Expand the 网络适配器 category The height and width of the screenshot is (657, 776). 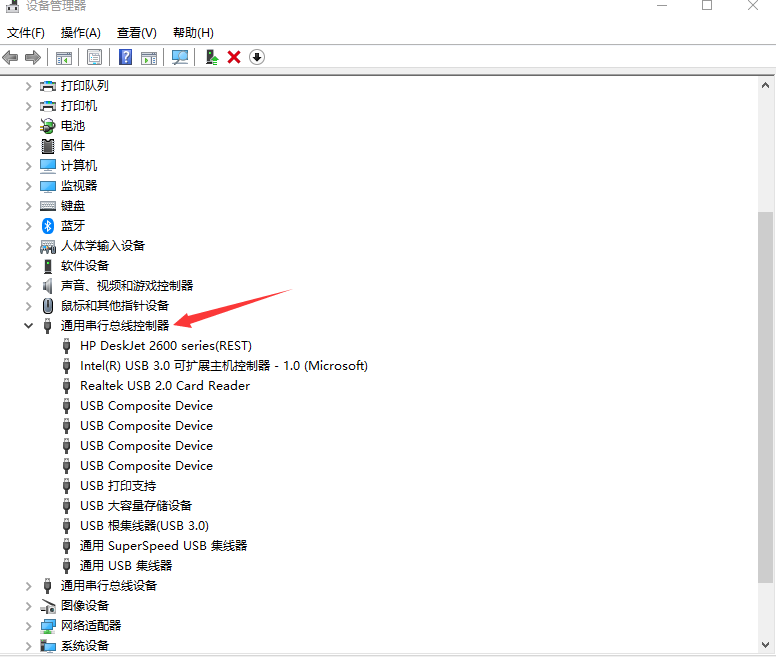28,626
